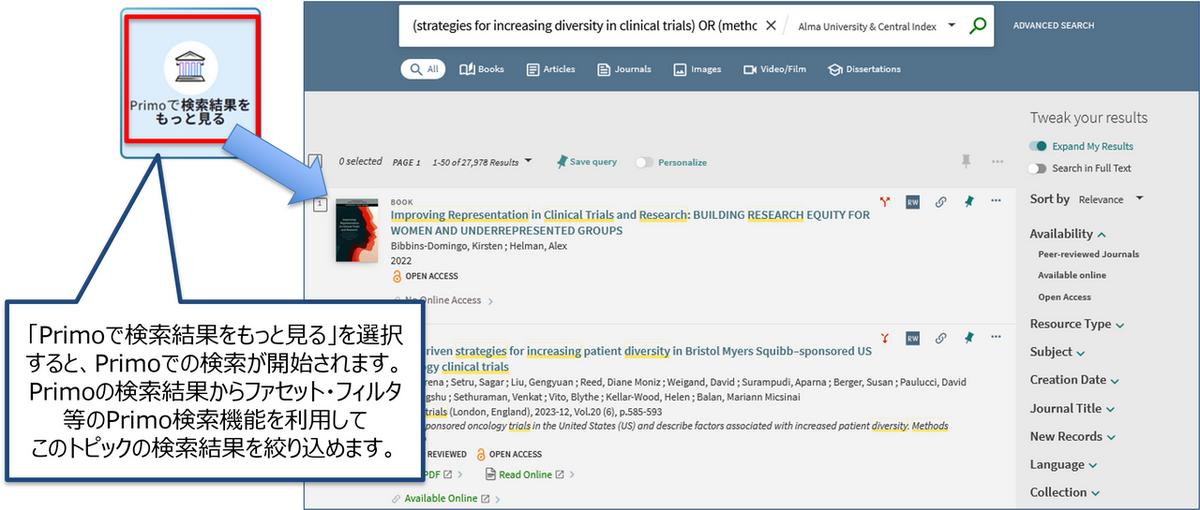Screen dimensions: 1200x510
Task: Expand the Resource Type facet
Action: (1076, 324)
